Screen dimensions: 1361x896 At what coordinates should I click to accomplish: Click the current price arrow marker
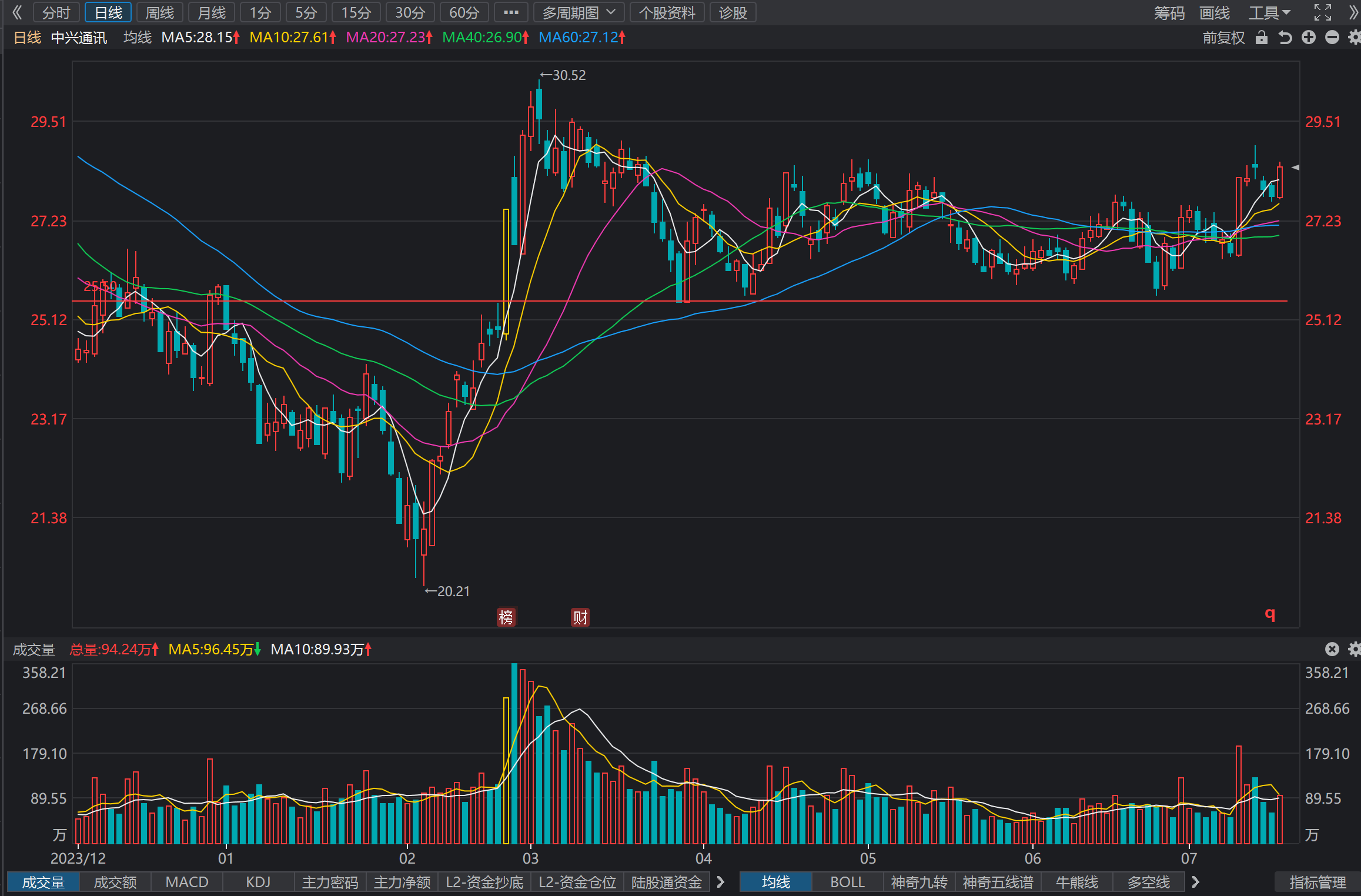pyautogui.click(x=1295, y=168)
